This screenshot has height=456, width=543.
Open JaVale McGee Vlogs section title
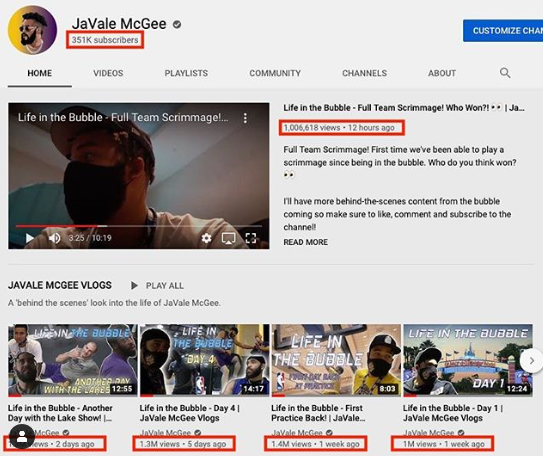pos(60,285)
